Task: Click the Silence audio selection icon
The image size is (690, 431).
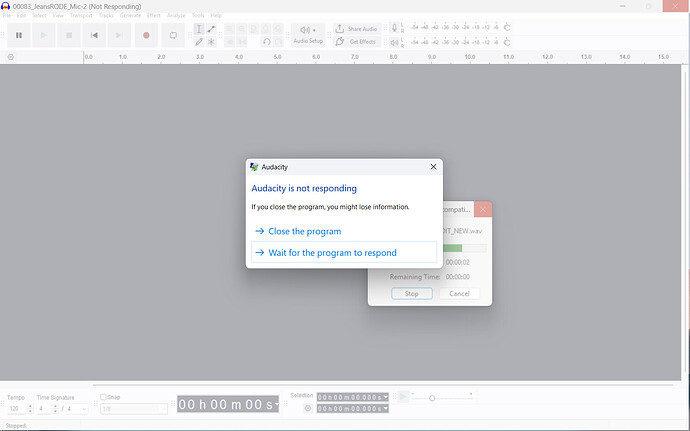Action: pos(242,42)
